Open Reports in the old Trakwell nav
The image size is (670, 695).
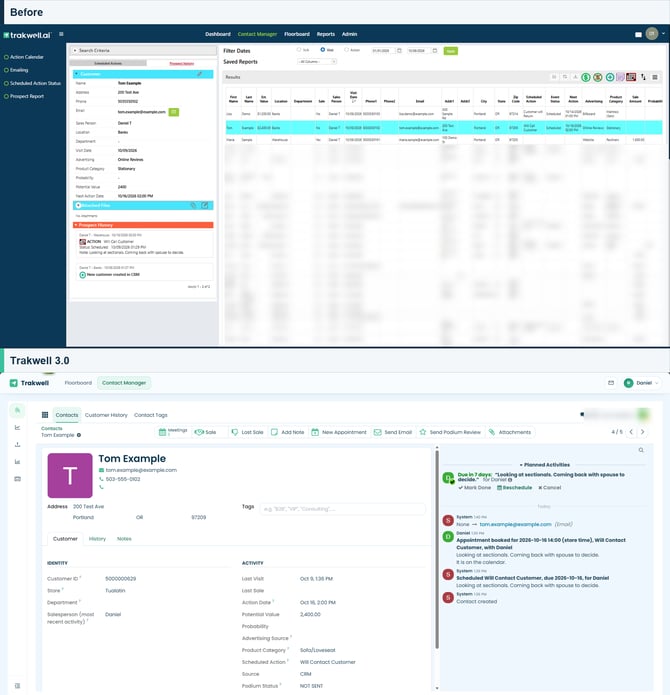(326, 34)
